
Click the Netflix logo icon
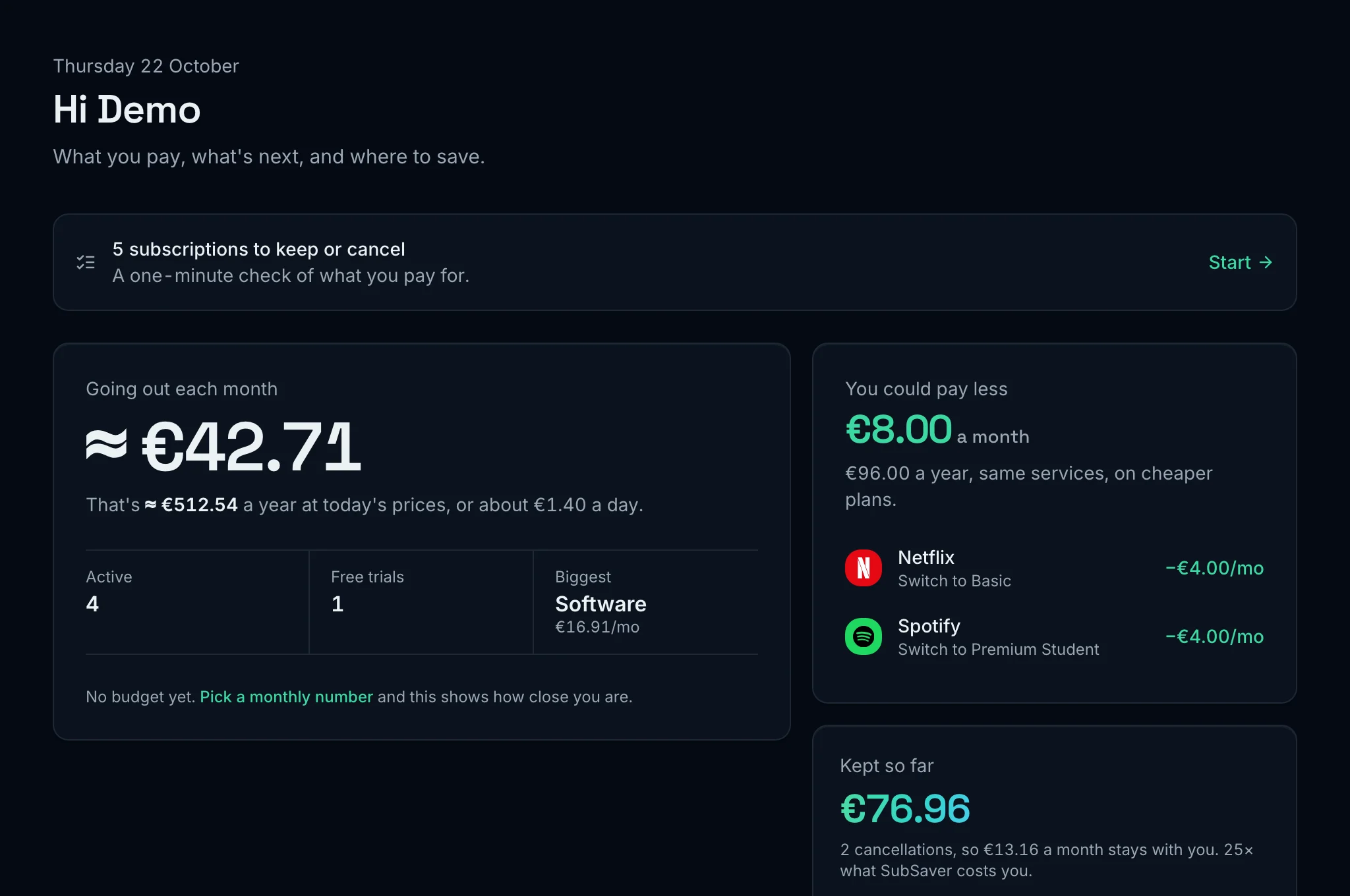click(864, 568)
